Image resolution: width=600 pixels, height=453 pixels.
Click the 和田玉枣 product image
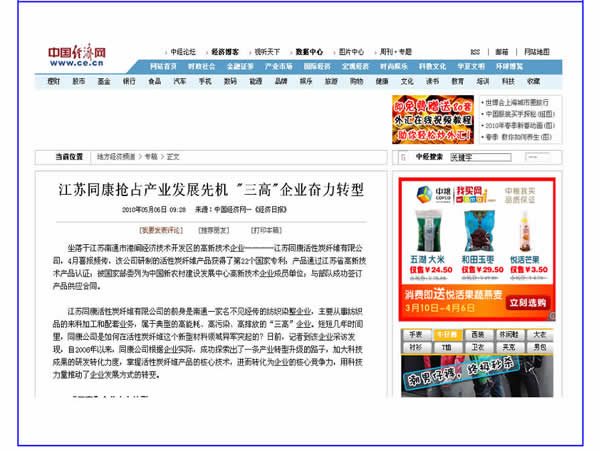click(480, 231)
